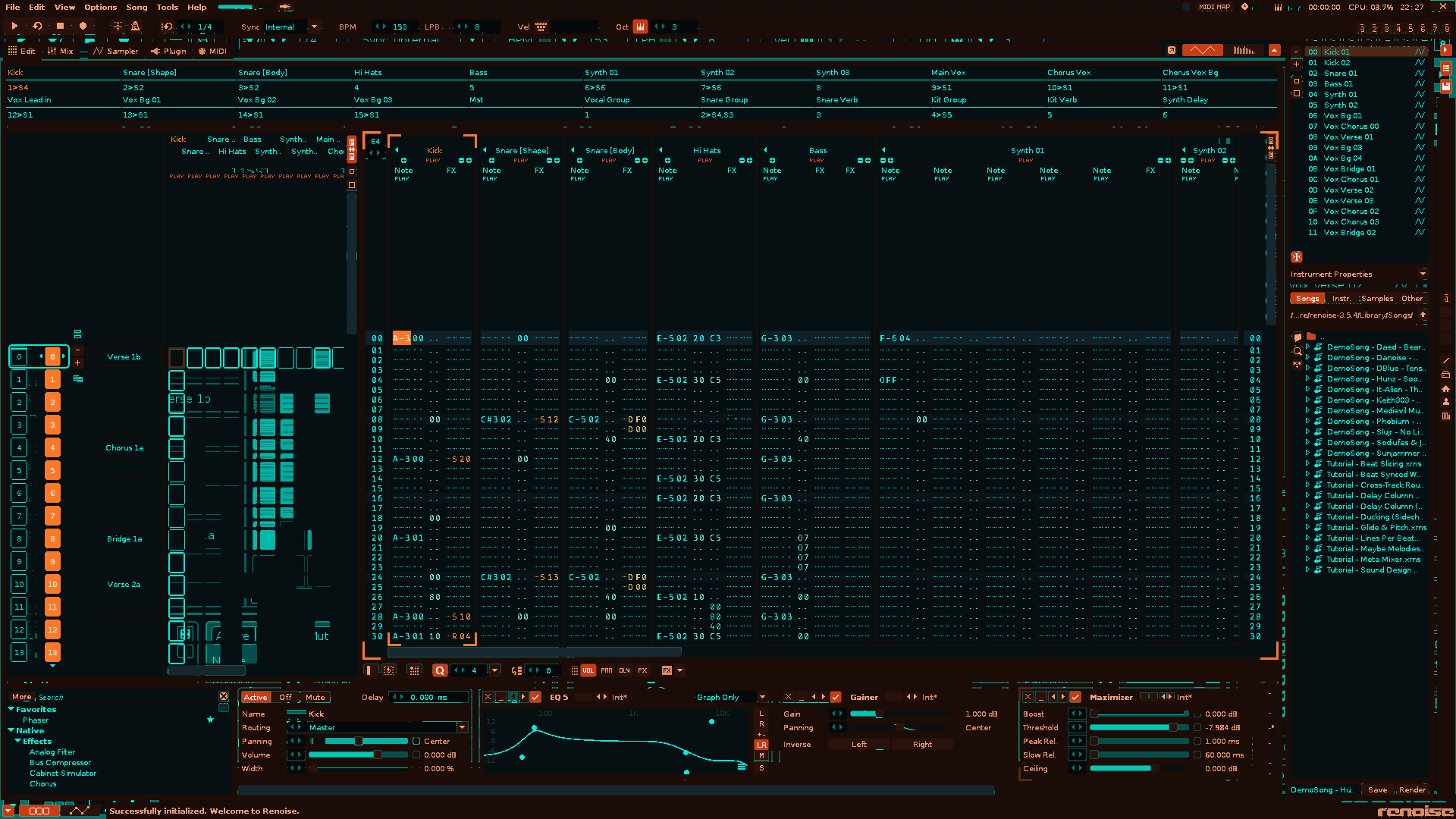Click the device search field
The height and width of the screenshot is (819, 1456).
click(125, 697)
